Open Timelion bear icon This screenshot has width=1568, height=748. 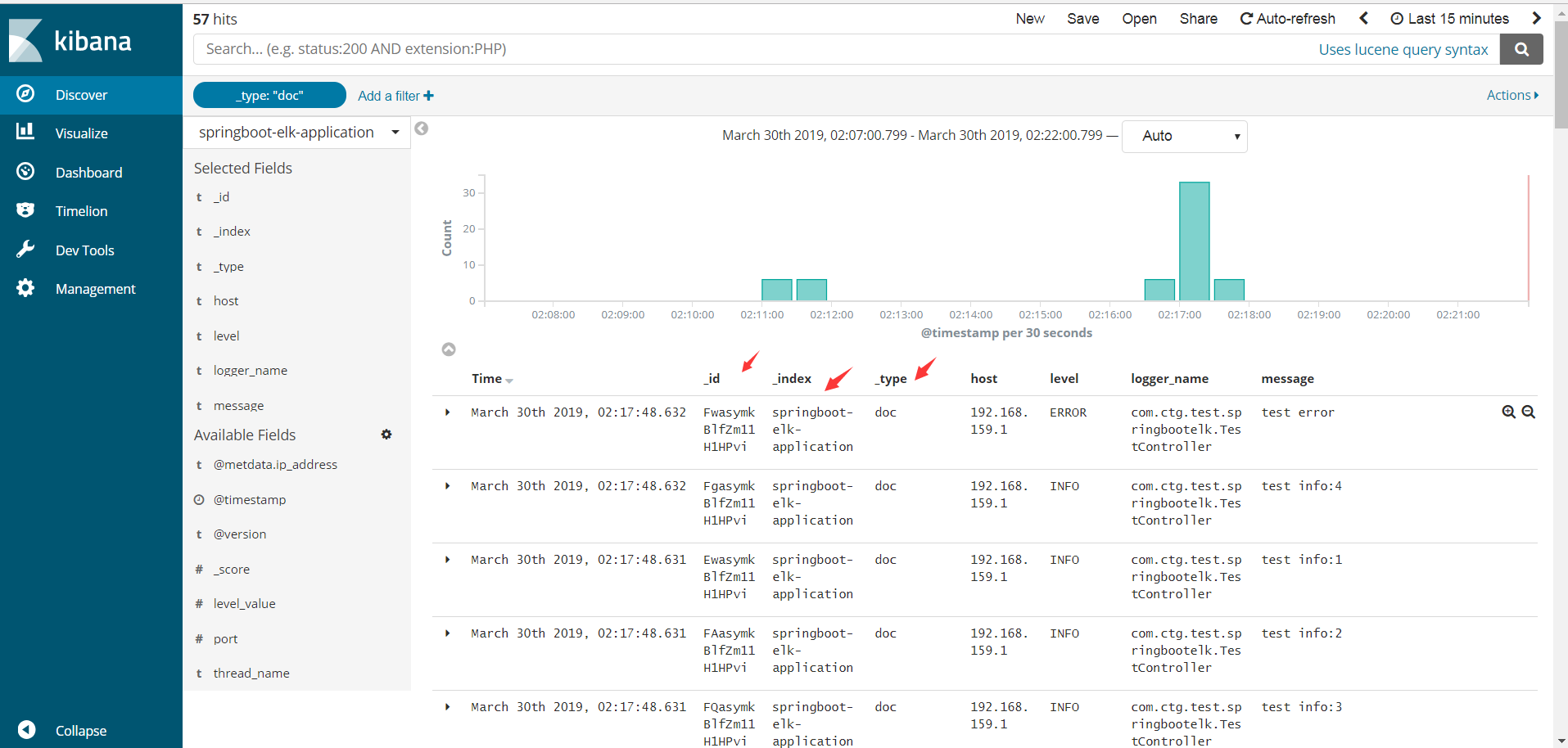(x=25, y=210)
